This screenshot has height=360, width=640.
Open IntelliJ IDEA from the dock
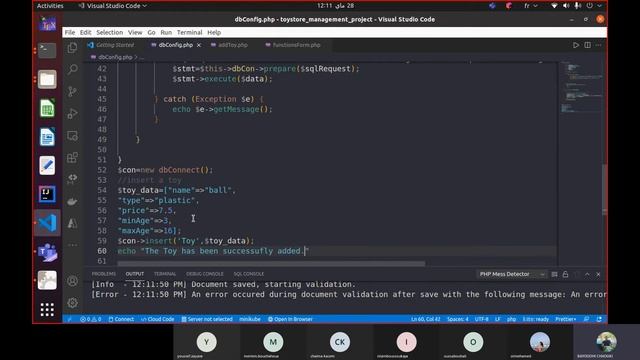[47, 194]
